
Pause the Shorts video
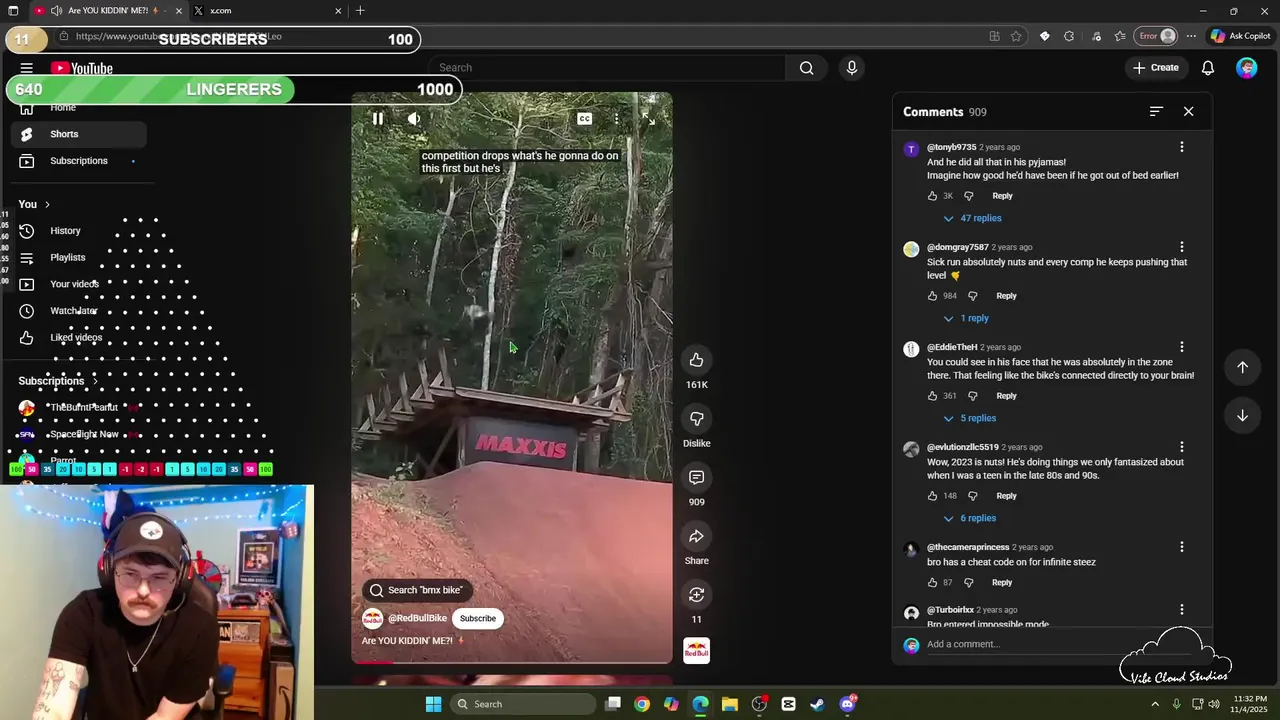[x=378, y=119]
